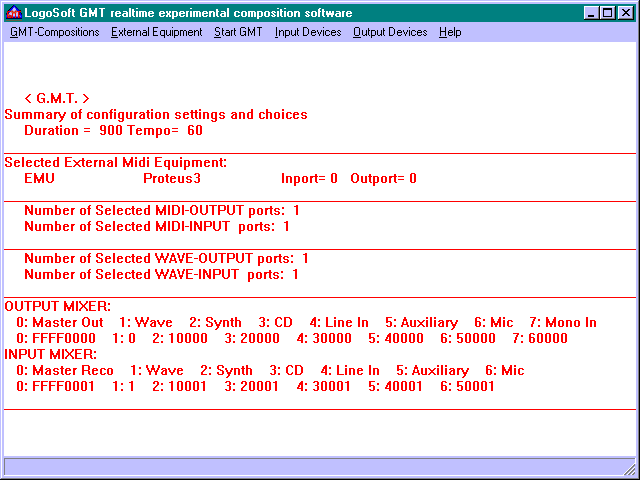Close the LogoSoft GMT window

tap(626, 13)
